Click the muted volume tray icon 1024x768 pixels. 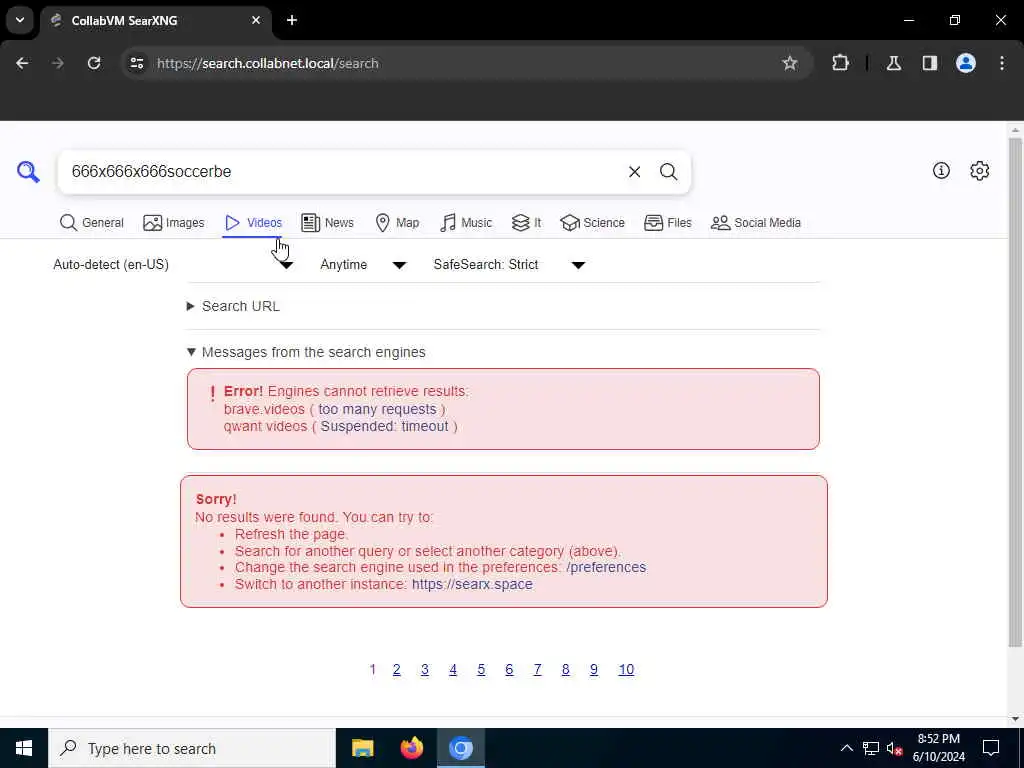tap(894, 748)
